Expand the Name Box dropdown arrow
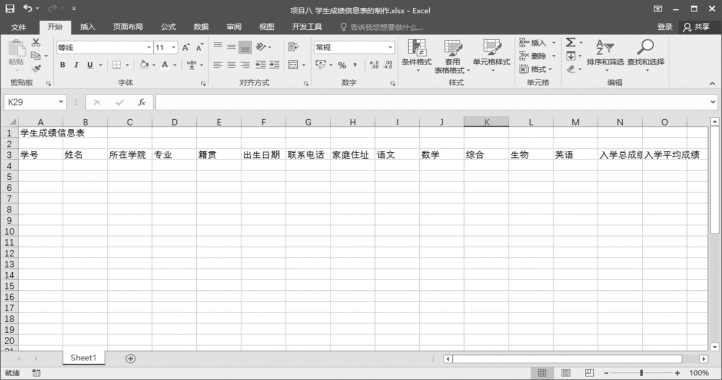 tap(61, 102)
